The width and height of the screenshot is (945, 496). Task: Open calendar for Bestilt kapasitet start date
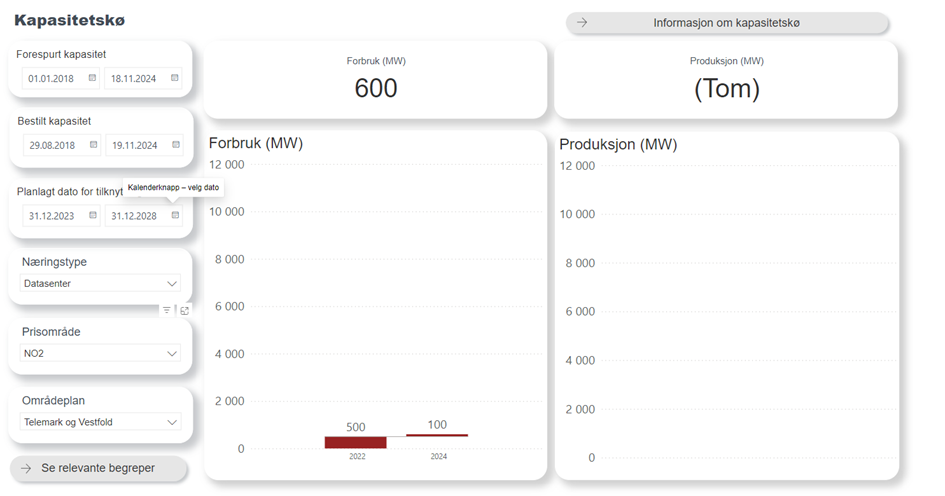tap(94, 145)
